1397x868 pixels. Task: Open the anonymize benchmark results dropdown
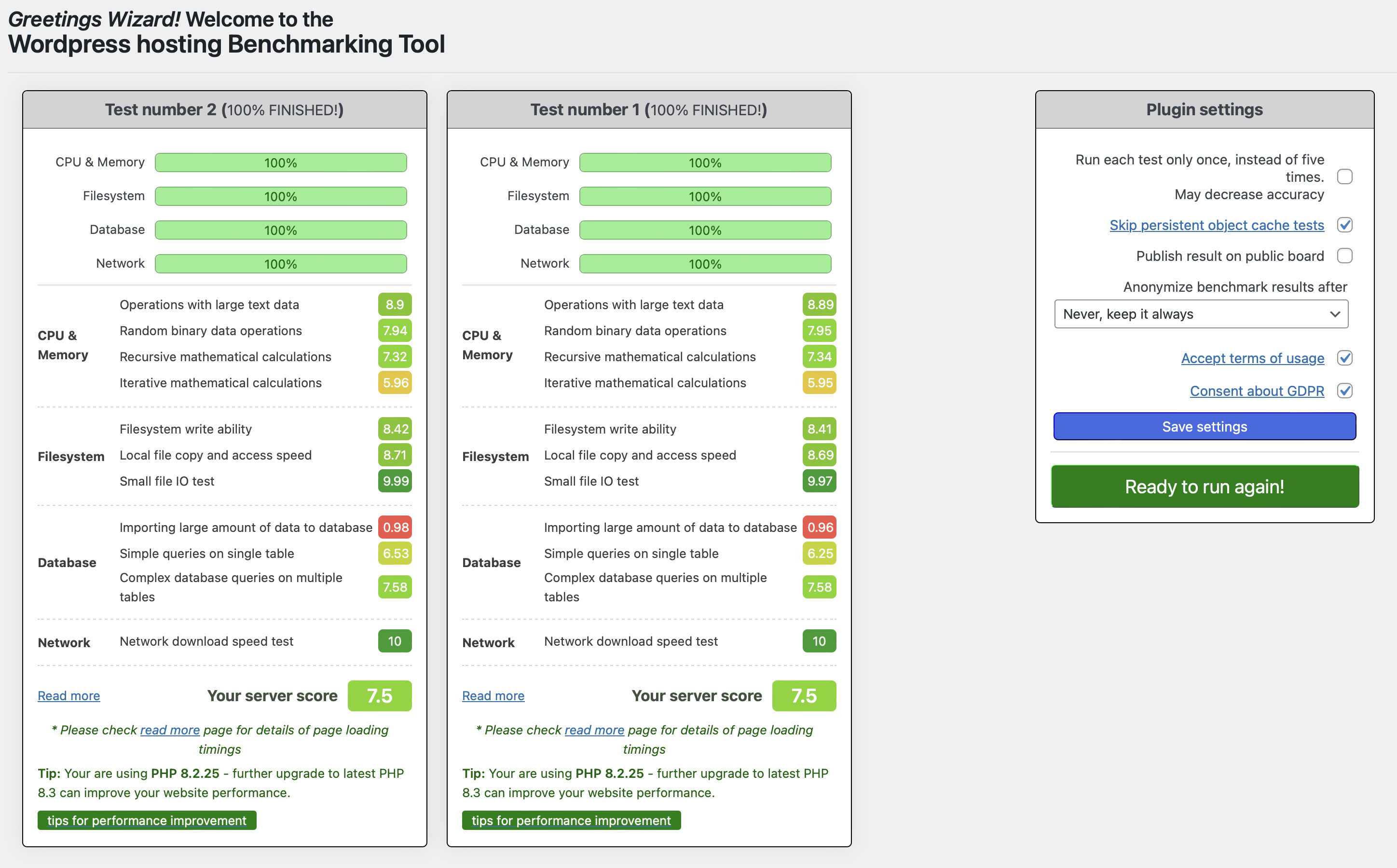(1201, 314)
